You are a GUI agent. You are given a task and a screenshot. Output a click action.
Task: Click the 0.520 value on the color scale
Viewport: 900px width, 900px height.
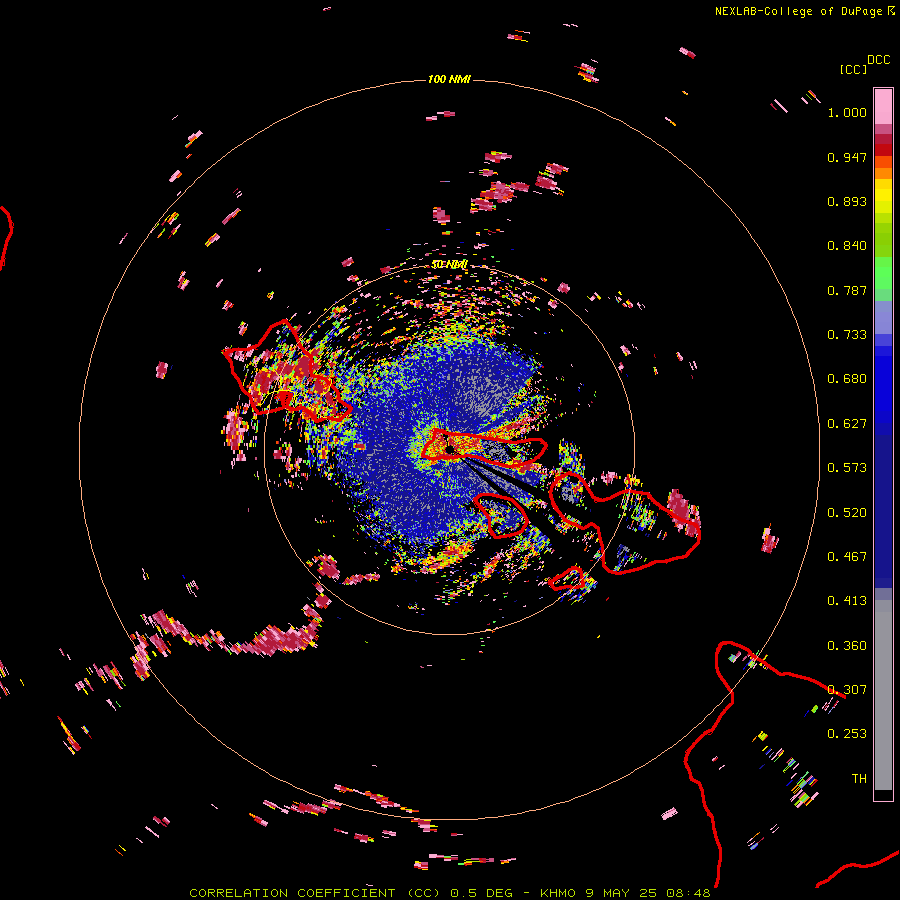[847, 513]
